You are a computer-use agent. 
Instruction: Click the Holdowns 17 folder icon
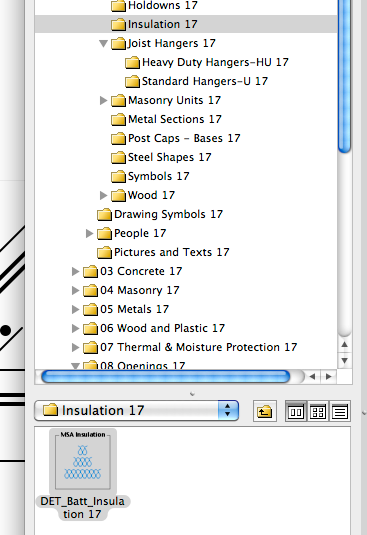coord(118,5)
